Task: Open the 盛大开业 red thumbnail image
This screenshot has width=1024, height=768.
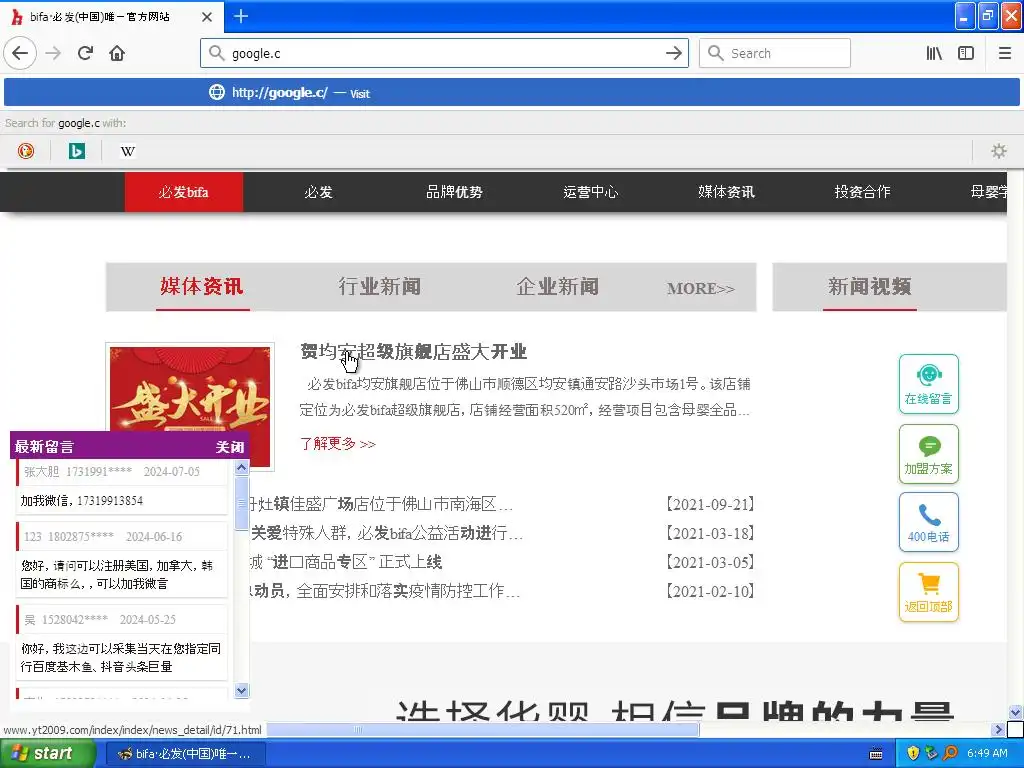Action: (190, 389)
